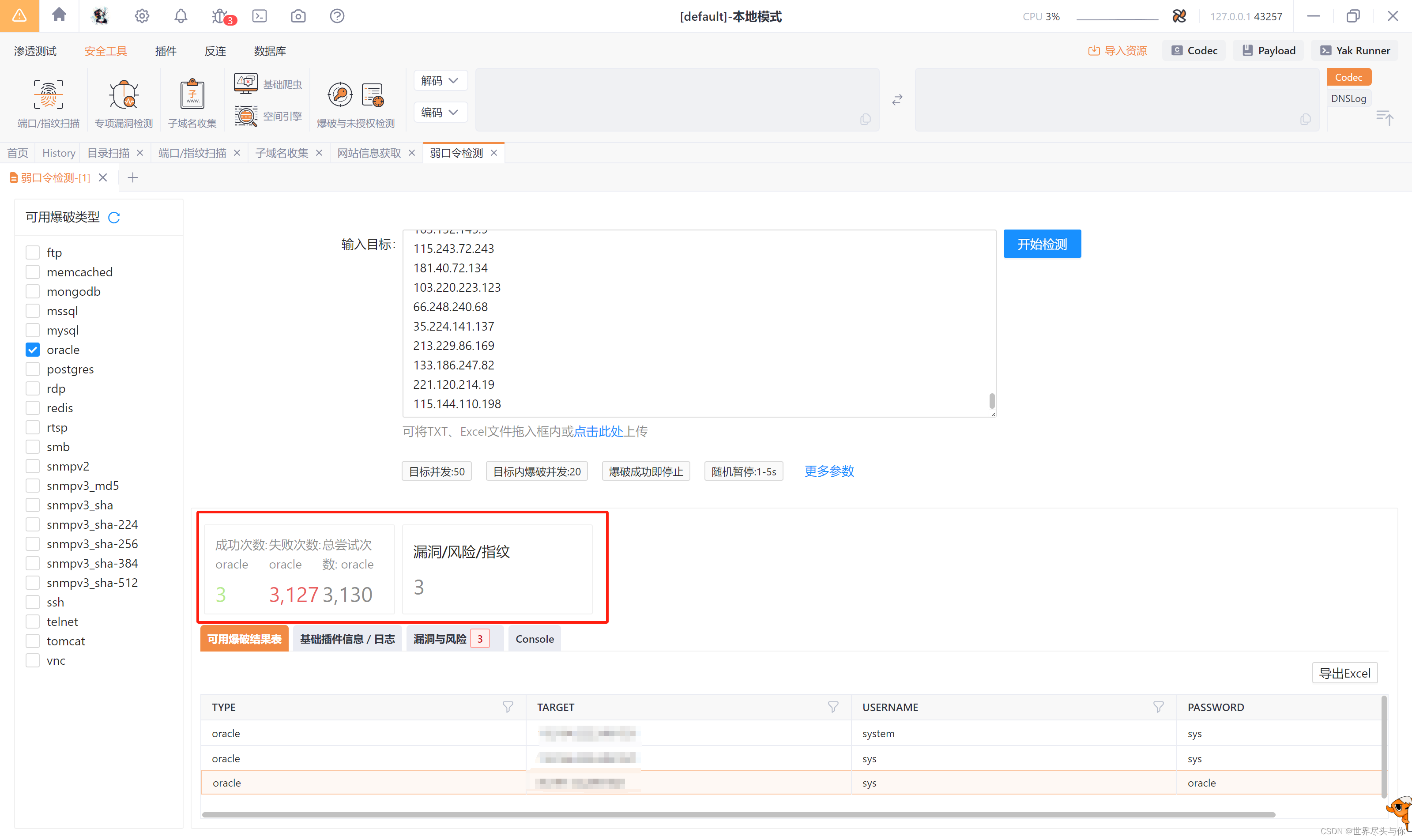This screenshot has height=840, width=1412.
Task: Expand the 解码 dropdown
Action: point(441,80)
